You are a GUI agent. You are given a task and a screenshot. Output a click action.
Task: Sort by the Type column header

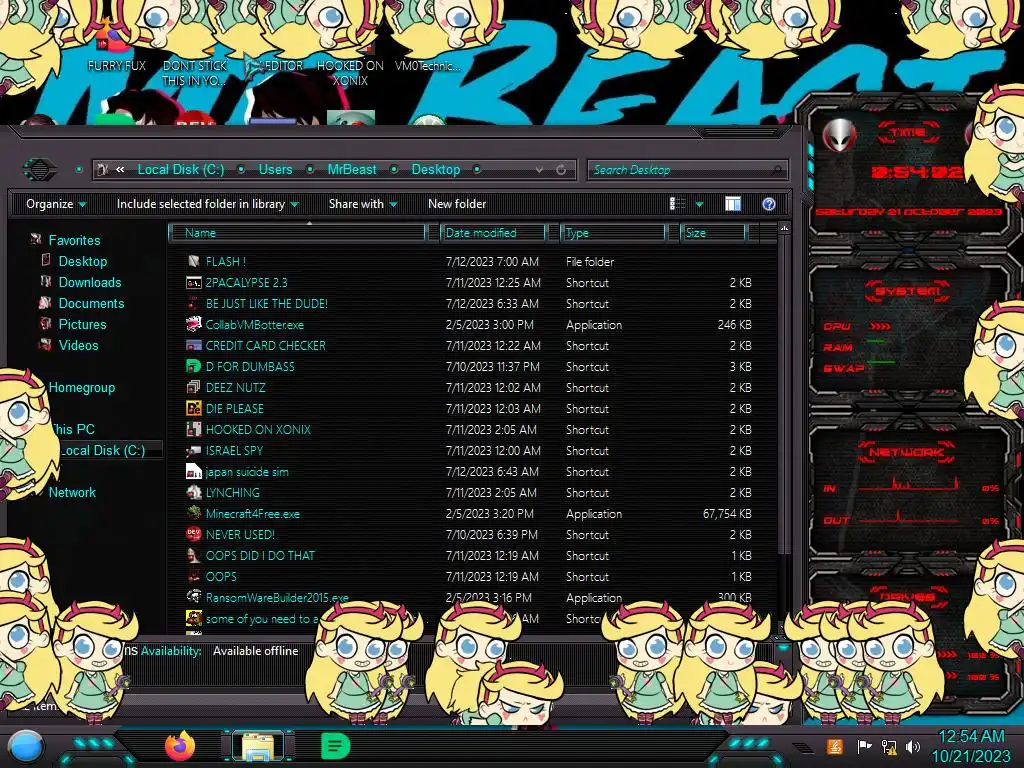pyautogui.click(x=613, y=232)
